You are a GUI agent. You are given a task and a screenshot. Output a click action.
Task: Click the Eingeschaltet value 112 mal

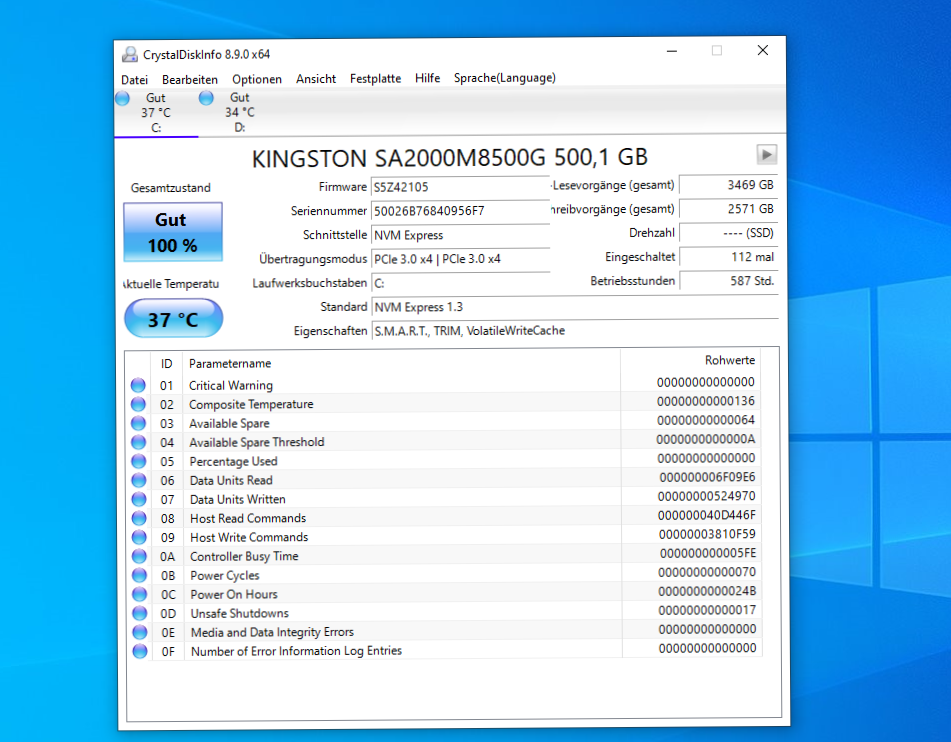pyautogui.click(x=728, y=257)
